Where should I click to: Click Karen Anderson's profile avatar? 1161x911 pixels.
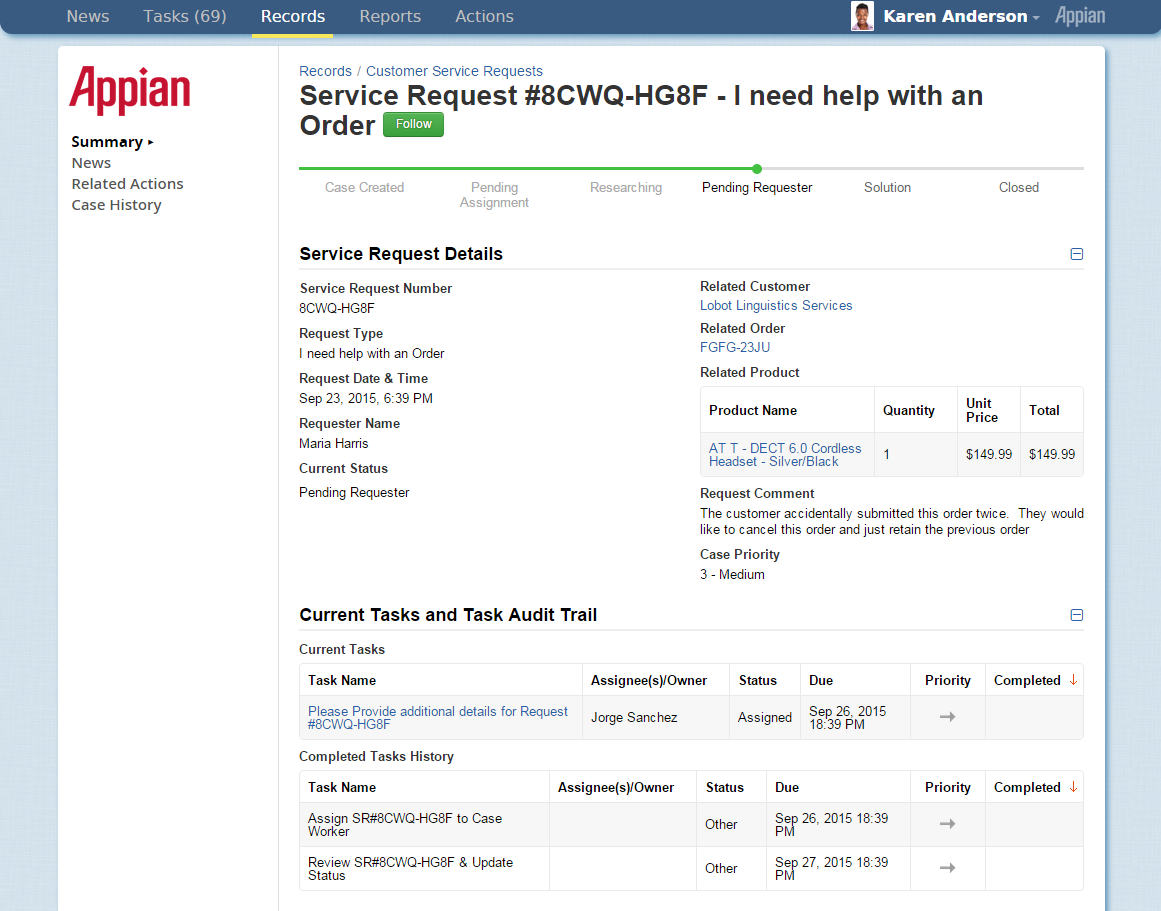(862, 16)
